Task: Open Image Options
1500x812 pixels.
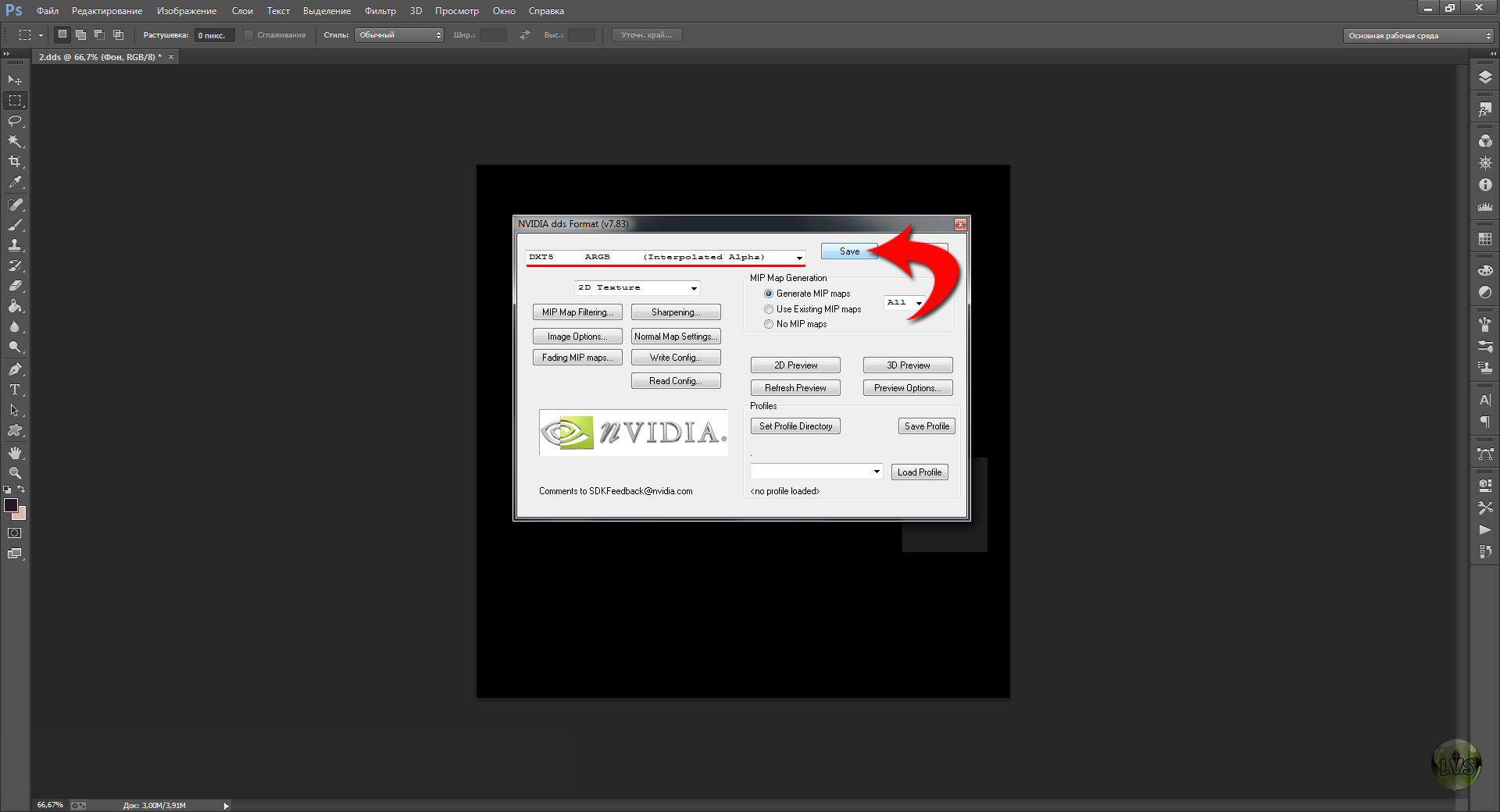Action: 577,337
